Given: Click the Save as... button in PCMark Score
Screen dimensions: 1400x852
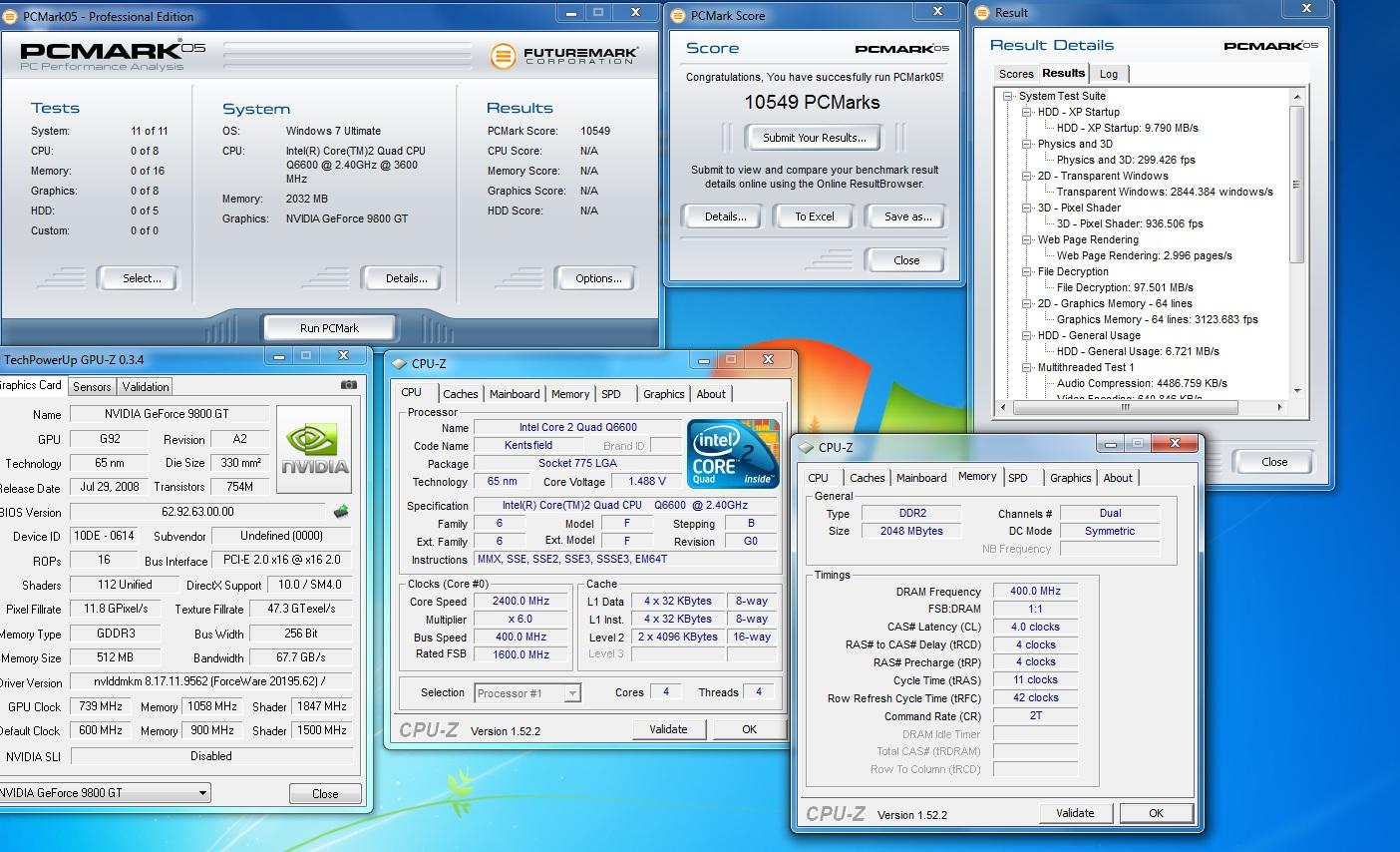Looking at the screenshot, I should pyautogui.click(x=907, y=216).
